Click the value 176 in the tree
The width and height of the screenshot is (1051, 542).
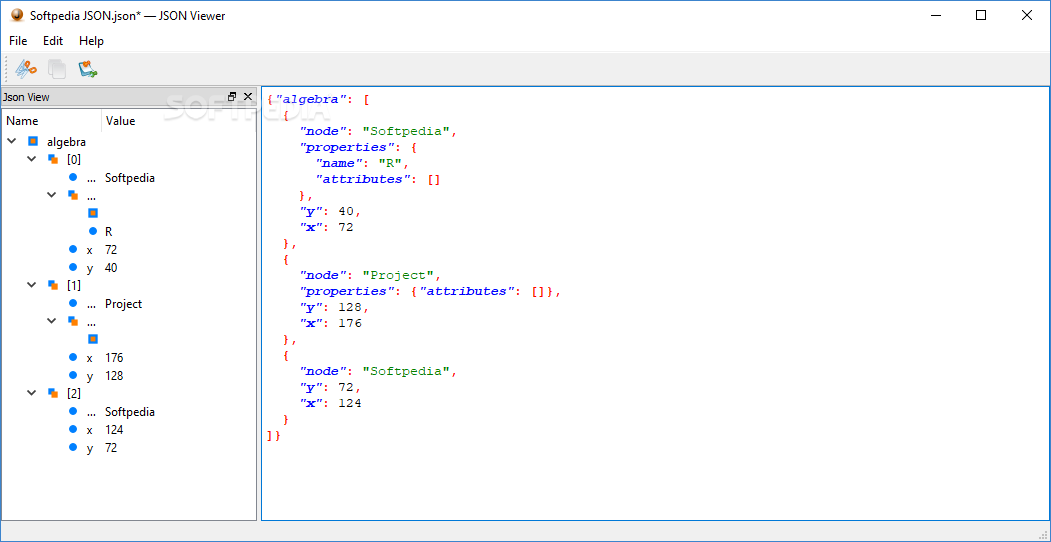[115, 357]
